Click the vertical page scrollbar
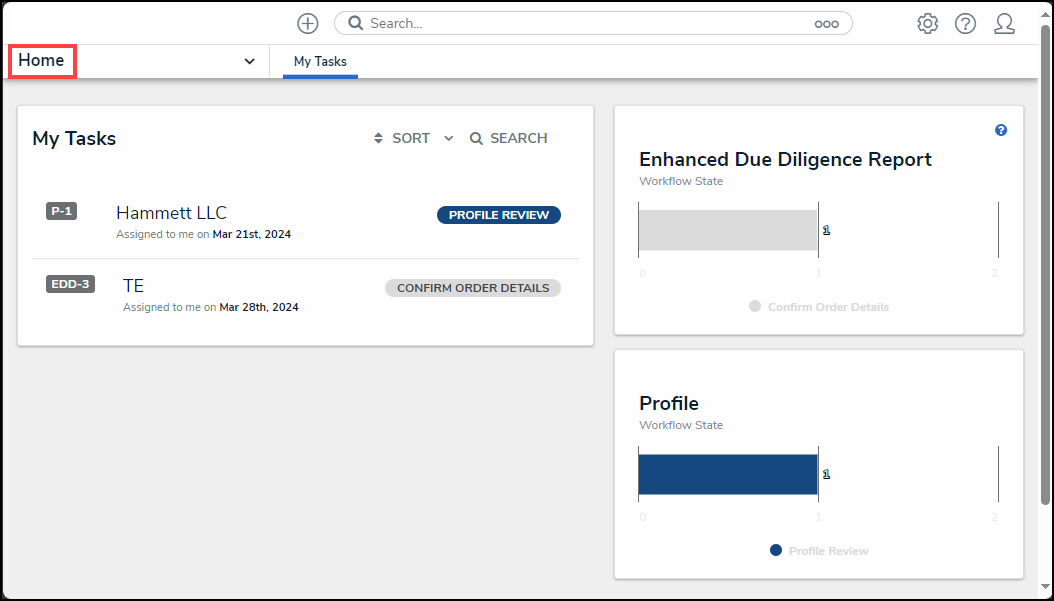 tap(1045, 266)
